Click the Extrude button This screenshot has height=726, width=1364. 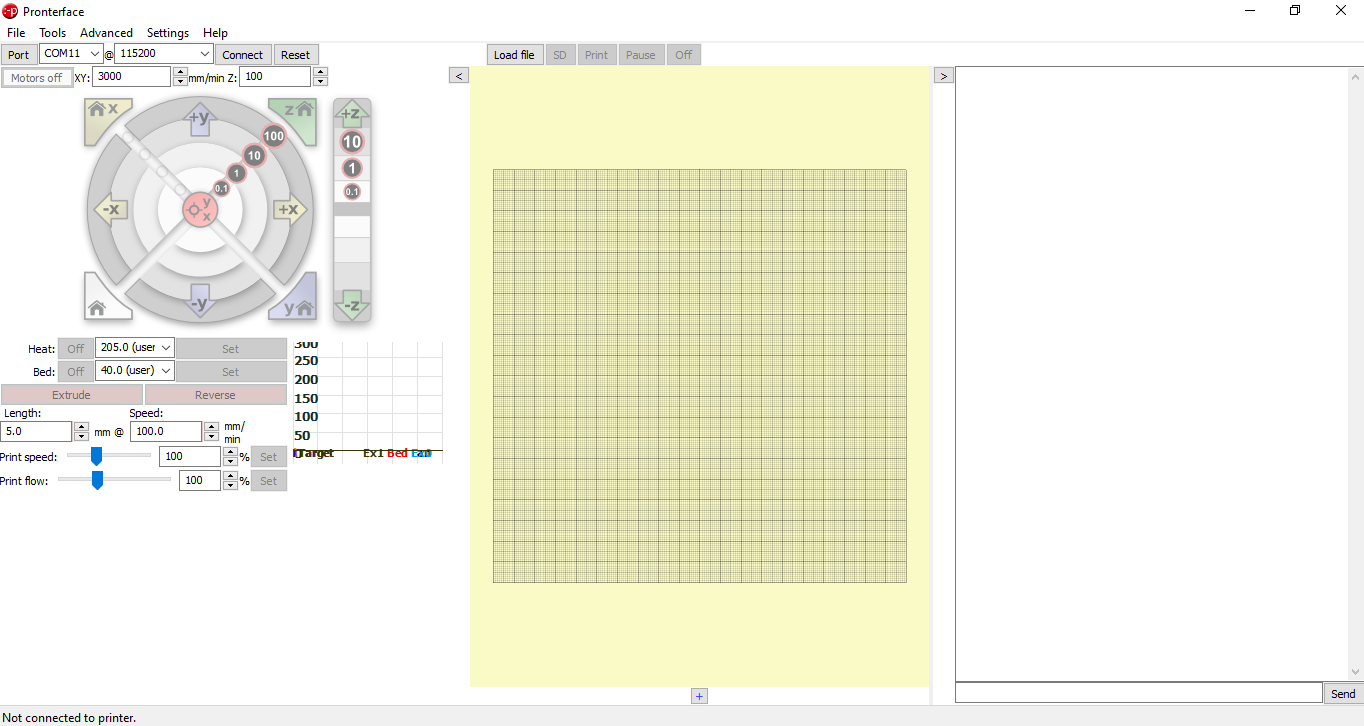tap(72, 395)
